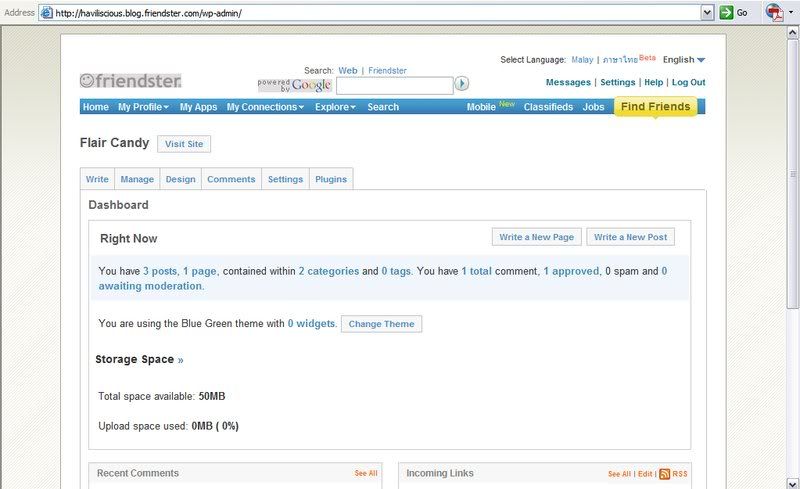Open Classifieds in navigation bar
The width and height of the screenshot is (800, 489).
click(548, 107)
